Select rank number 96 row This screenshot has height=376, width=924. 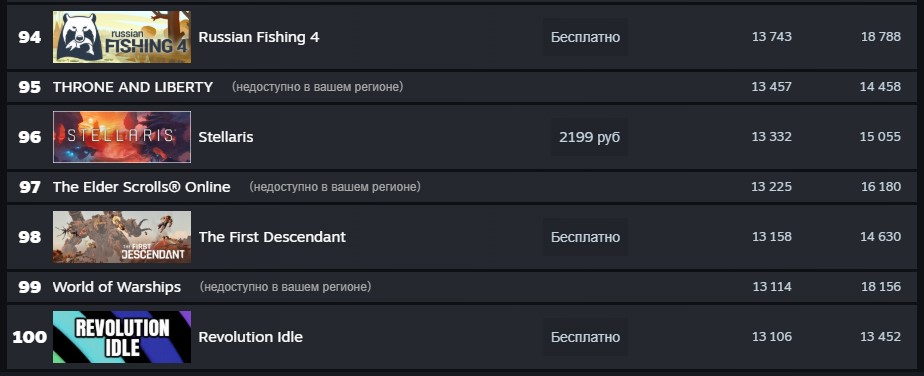click(461, 137)
